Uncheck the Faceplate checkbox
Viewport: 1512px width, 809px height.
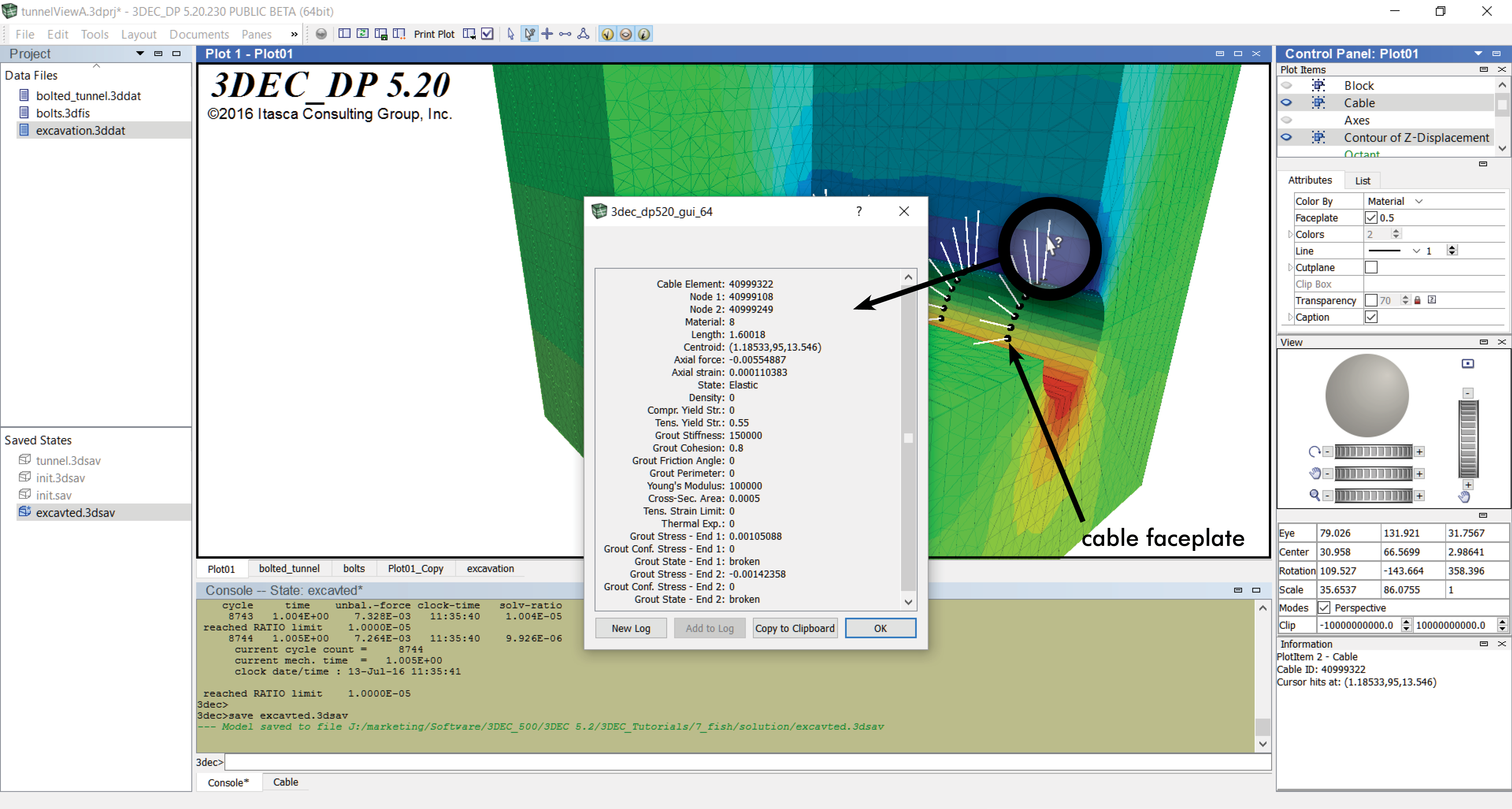pyautogui.click(x=1371, y=218)
